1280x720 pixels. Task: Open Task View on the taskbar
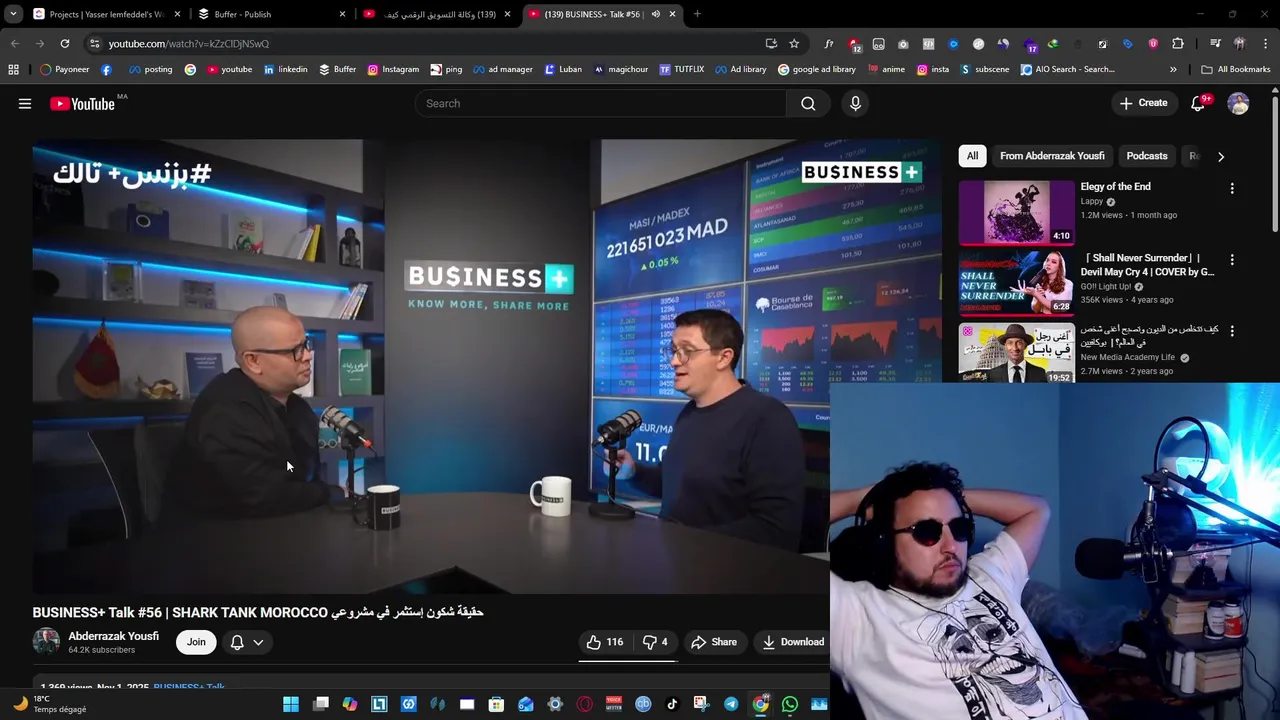tap(321, 704)
